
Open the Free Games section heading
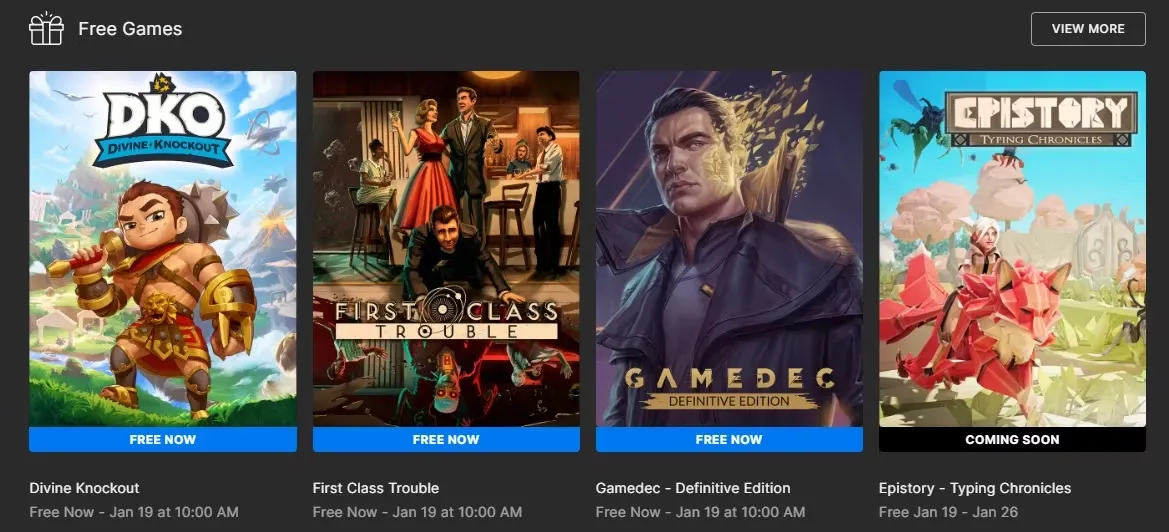pos(130,28)
